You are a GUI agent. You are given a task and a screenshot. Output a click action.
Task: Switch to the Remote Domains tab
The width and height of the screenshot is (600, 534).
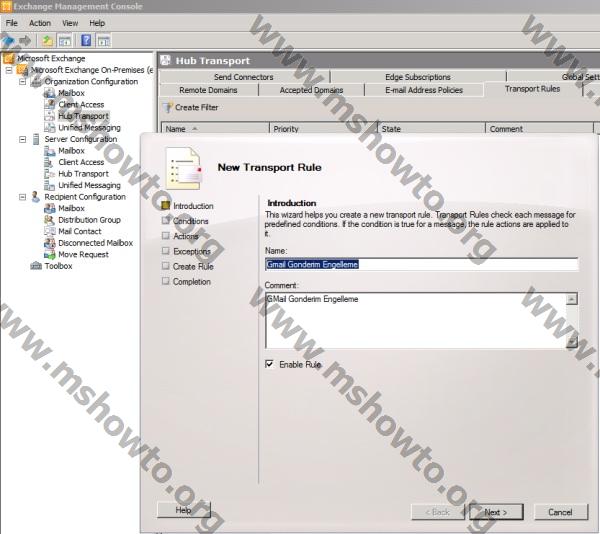[208, 90]
